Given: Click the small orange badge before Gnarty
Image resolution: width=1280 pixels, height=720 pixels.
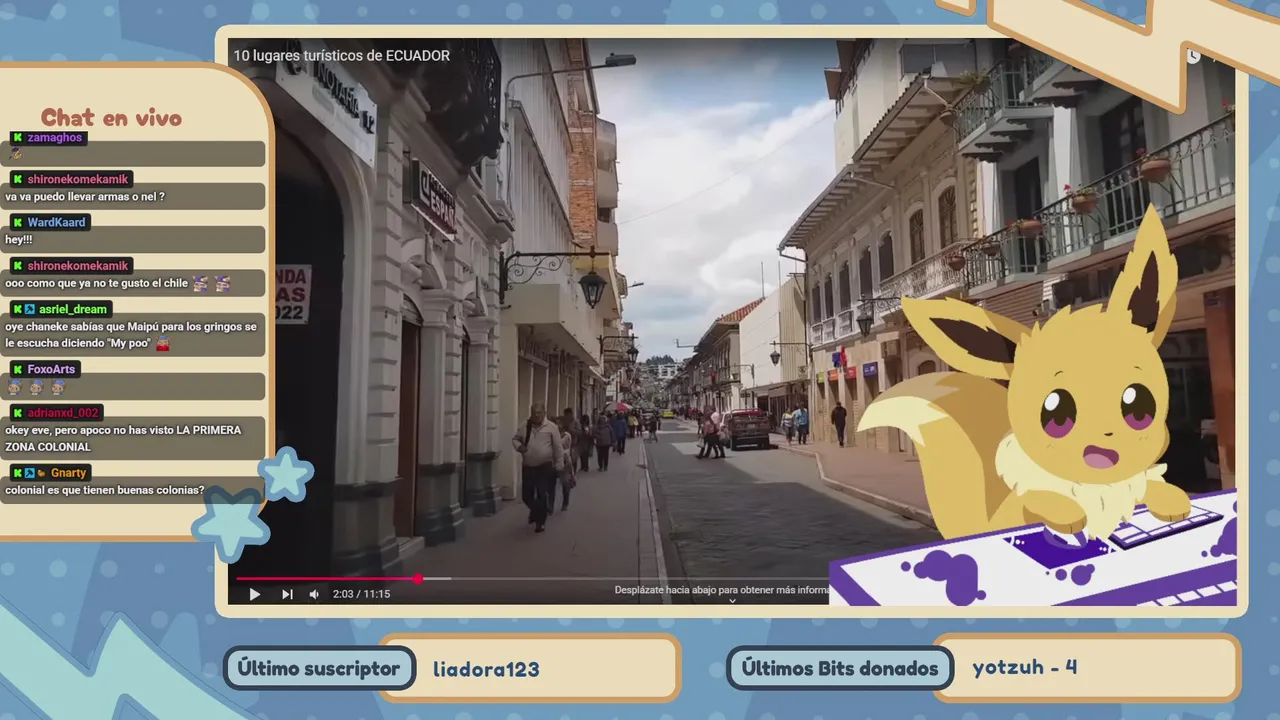Looking at the screenshot, I should 42,473.
